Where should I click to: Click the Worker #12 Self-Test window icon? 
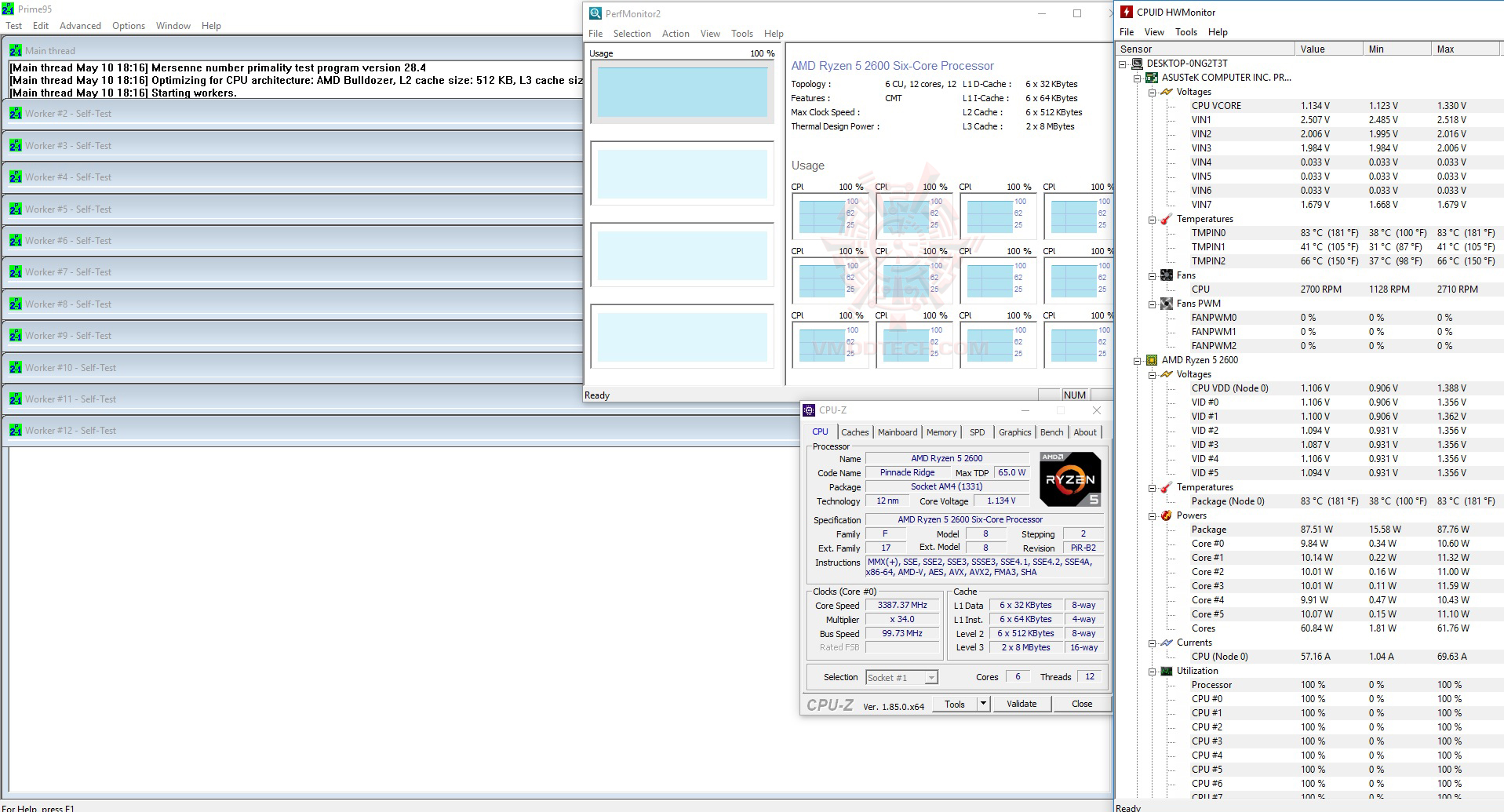(16, 431)
